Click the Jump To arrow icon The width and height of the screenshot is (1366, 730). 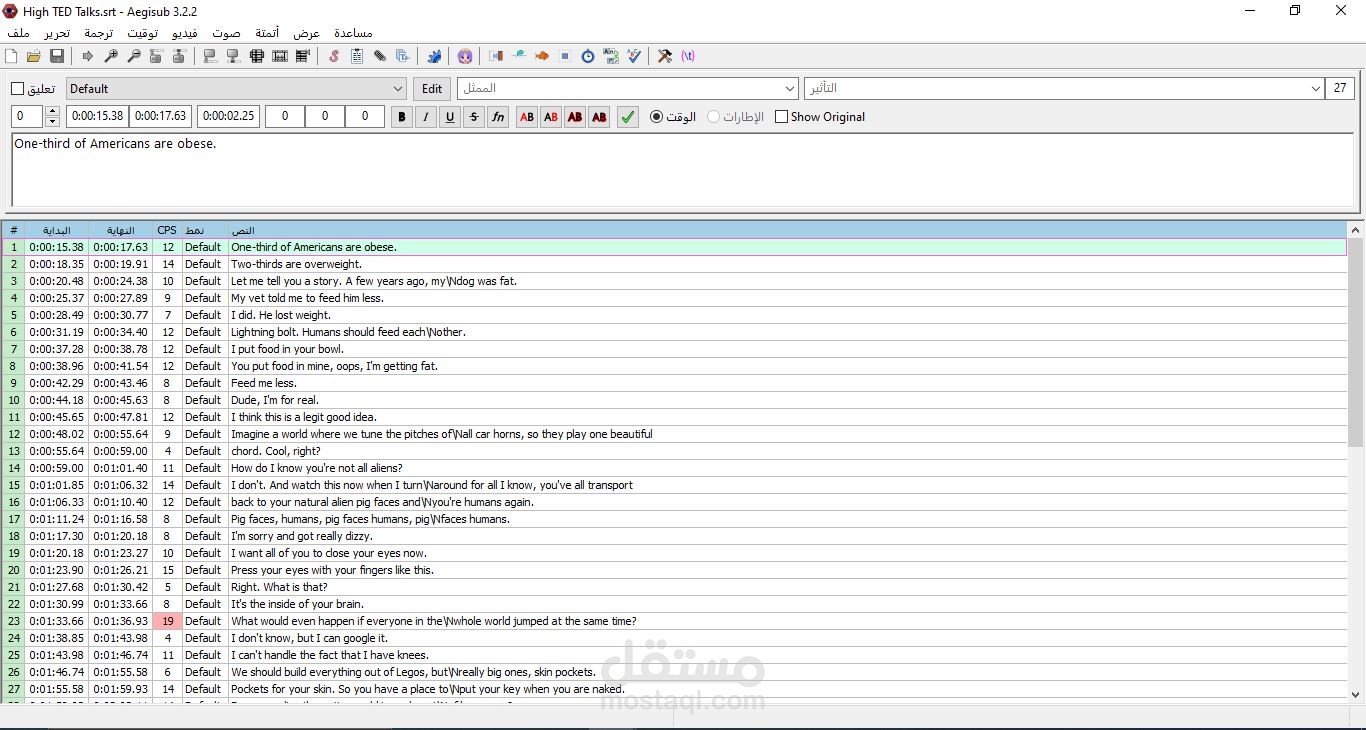point(88,56)
